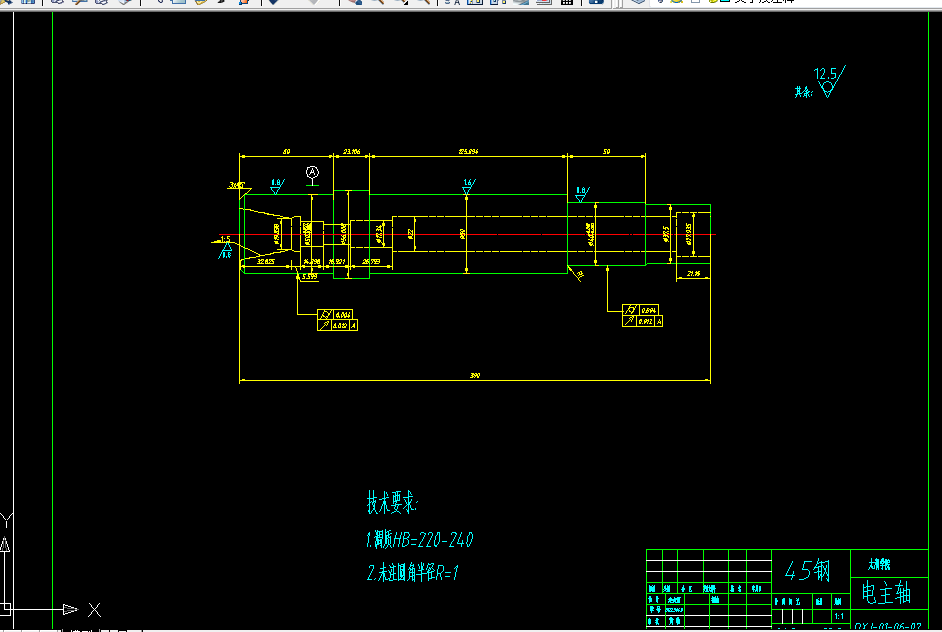Select the 1:5 taper symbol label
Viewport: 942px width, 632px height.
point(225,239)
